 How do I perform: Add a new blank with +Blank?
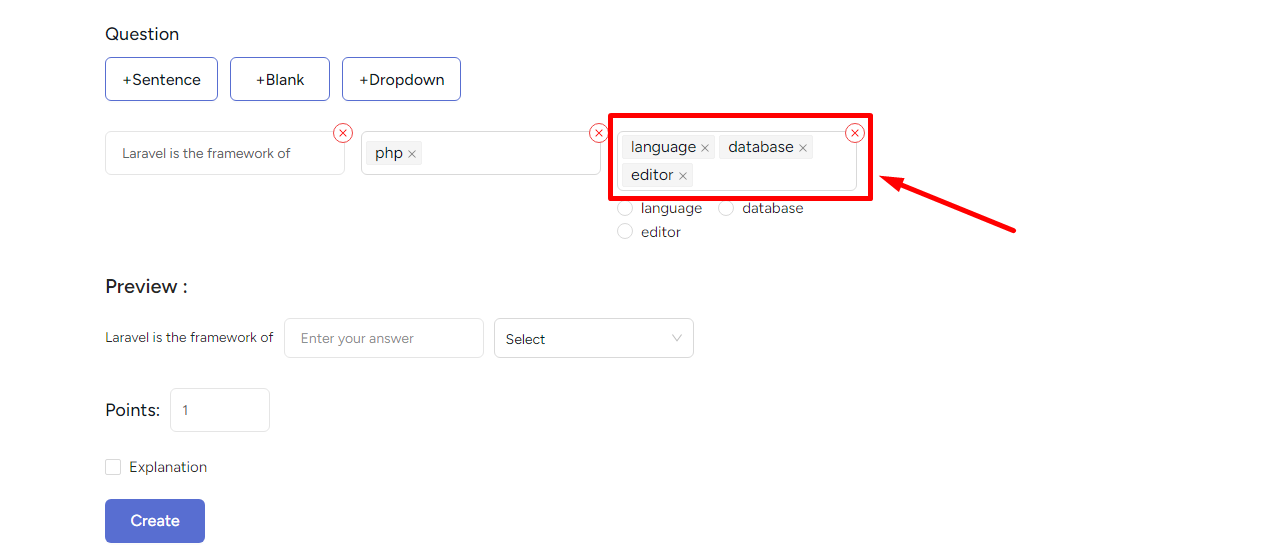tap(280, 79)
